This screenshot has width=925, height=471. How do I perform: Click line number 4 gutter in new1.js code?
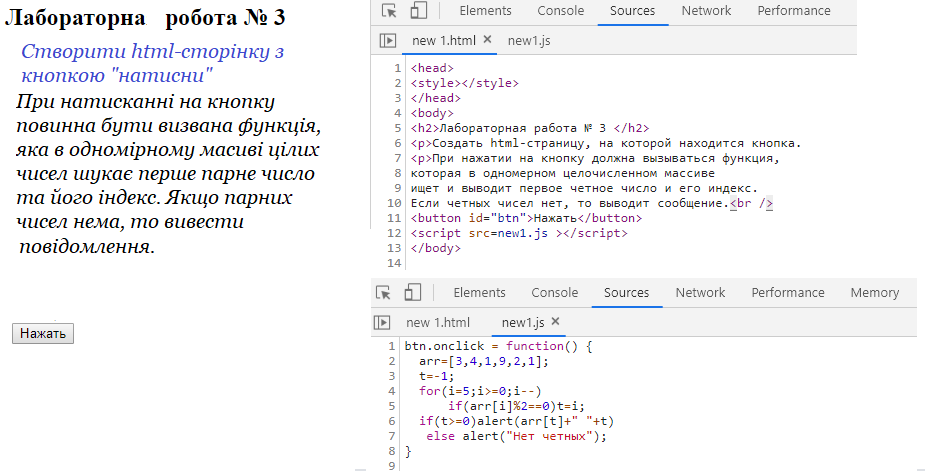pyautogui.click(x=390, y=391)
